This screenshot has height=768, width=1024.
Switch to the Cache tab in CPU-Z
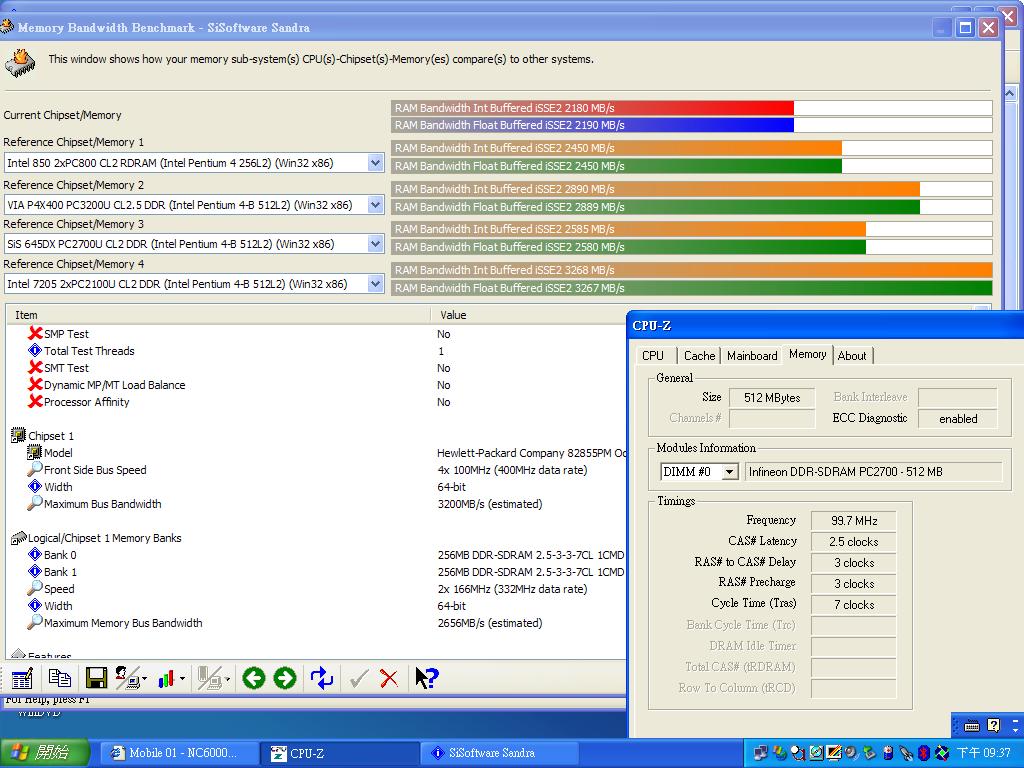tap(699, 355)
